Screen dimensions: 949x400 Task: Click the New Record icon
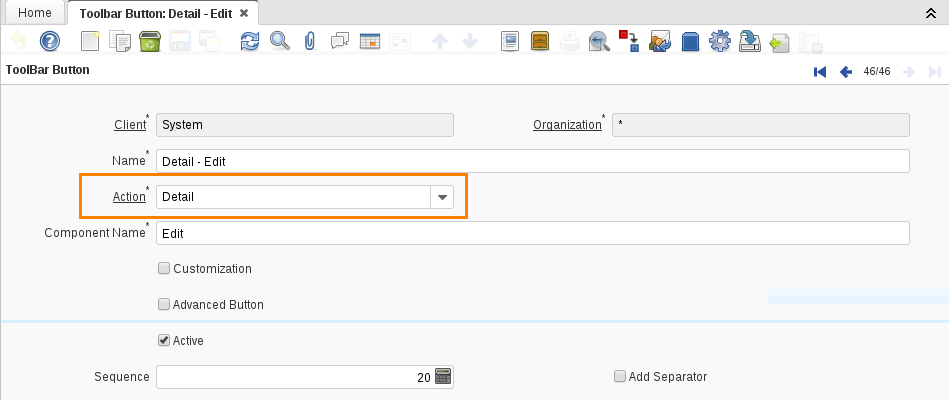(x=90, y=42)
